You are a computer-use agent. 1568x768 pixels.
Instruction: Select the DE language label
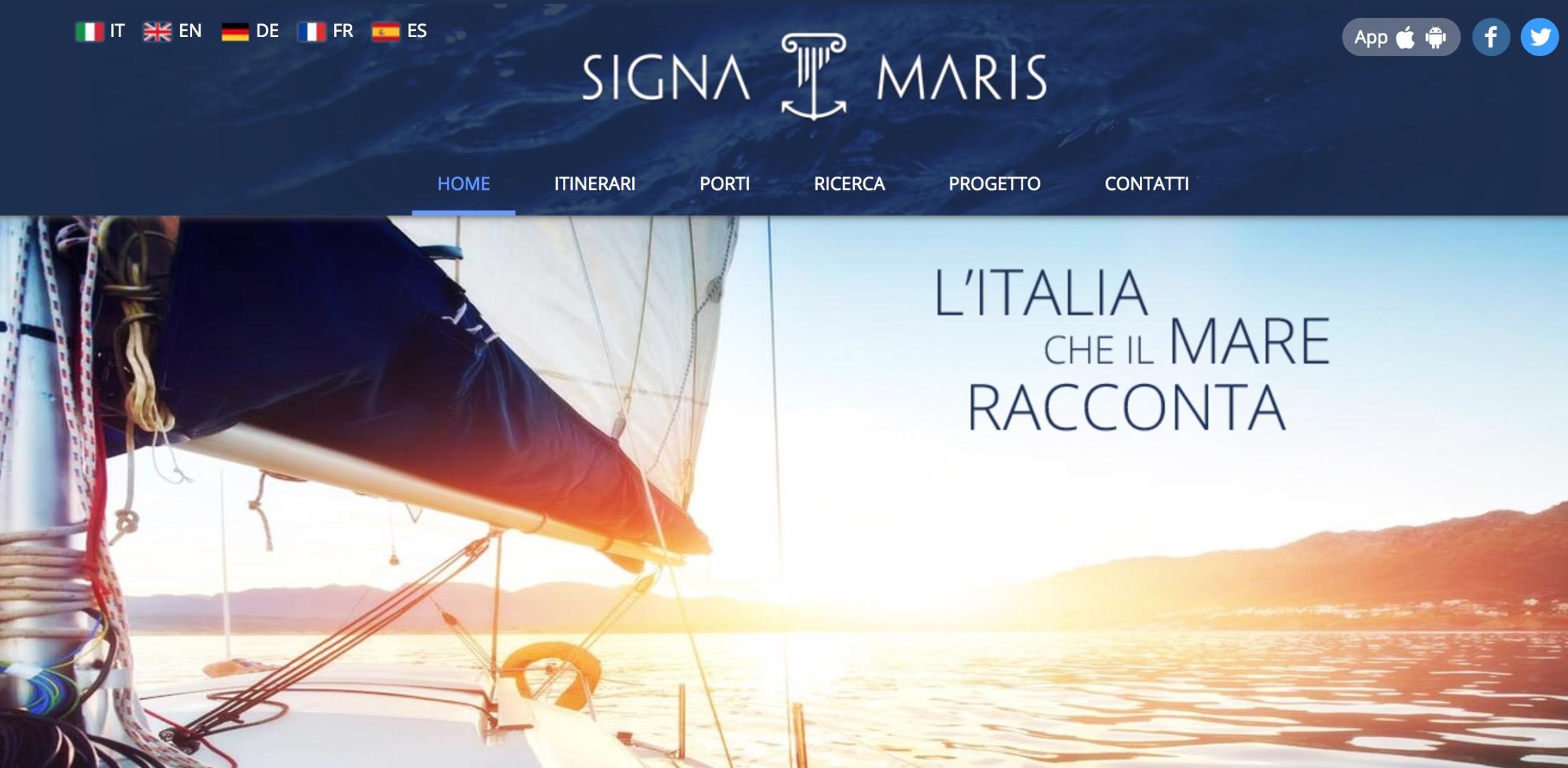coord(267,31)
